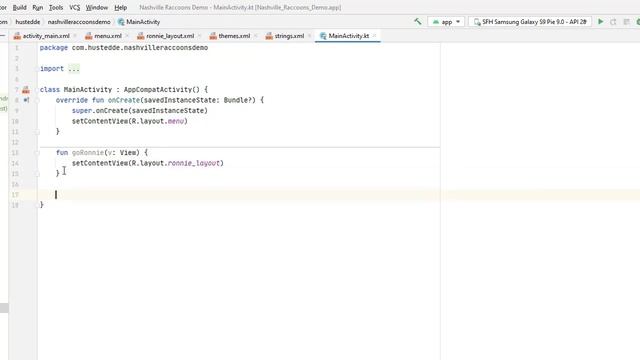Screen dimensions: 640x360
Task: Run the app with green play button
Action: (600, 22)
